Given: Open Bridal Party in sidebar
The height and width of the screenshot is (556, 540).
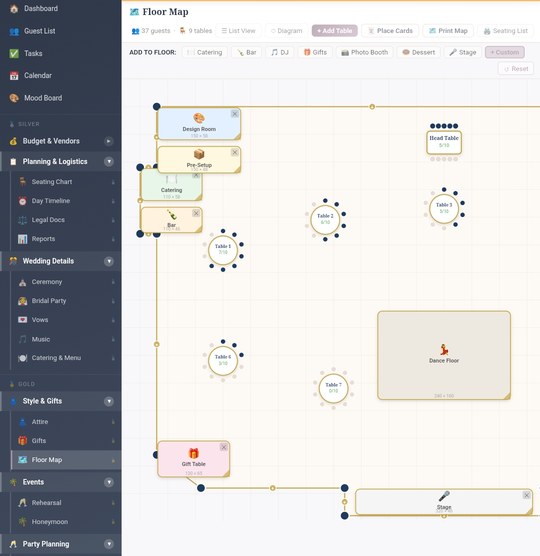Looking at the screenshot, I should coord(66,301).
